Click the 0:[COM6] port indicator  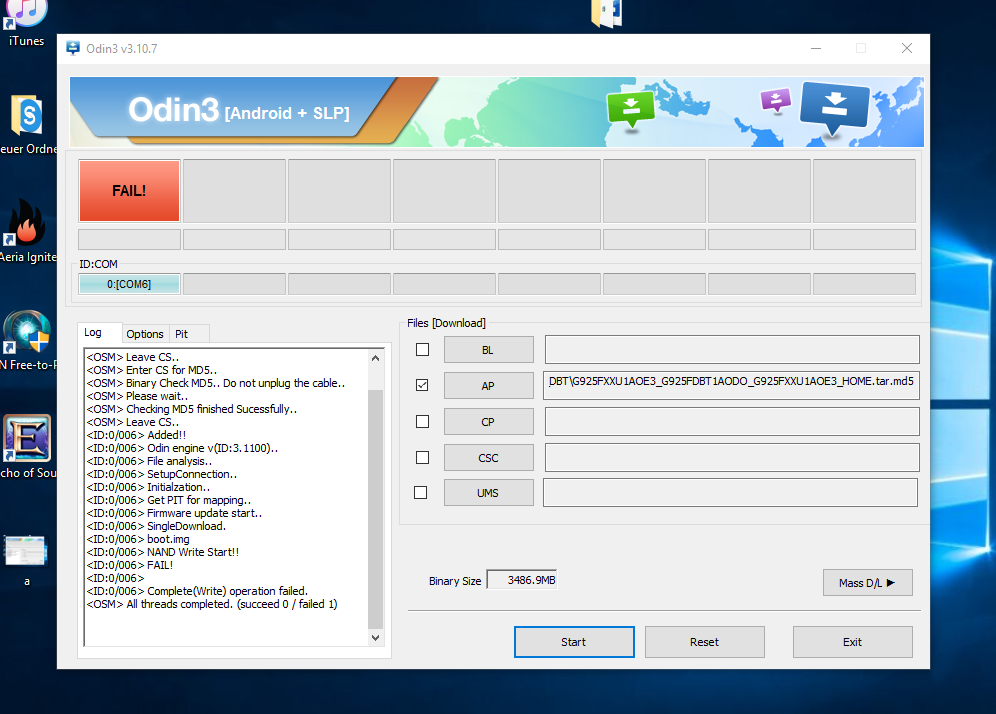pos(130,284)
